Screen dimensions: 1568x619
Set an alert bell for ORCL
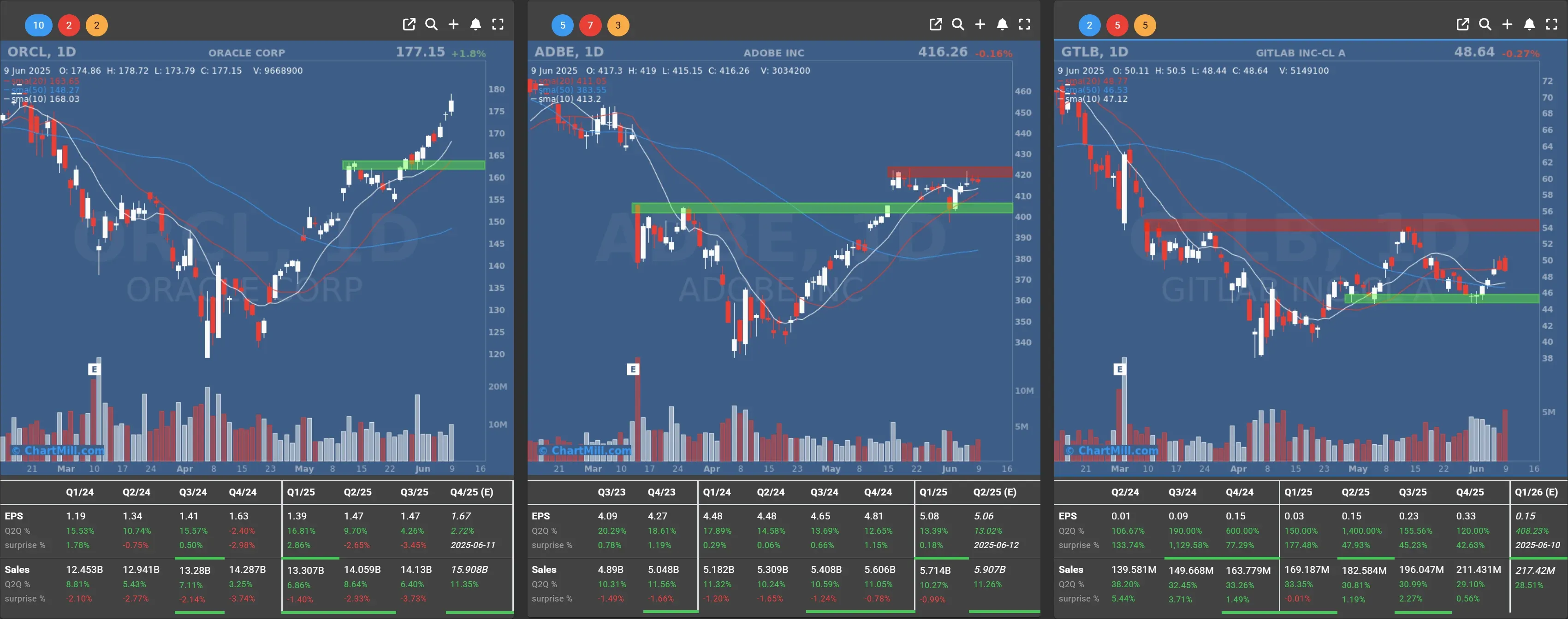475,24
